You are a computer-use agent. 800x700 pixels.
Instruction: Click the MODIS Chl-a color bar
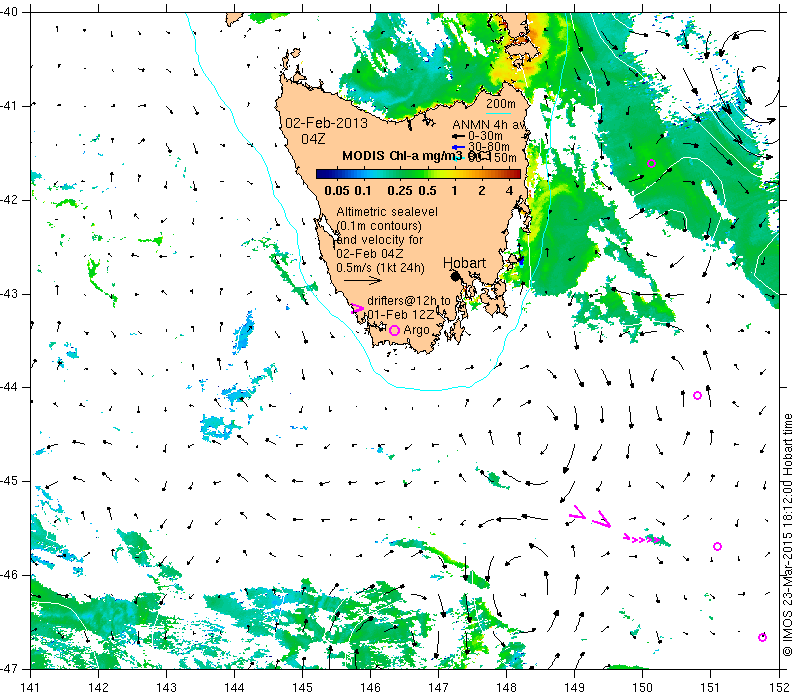(418, 174)
